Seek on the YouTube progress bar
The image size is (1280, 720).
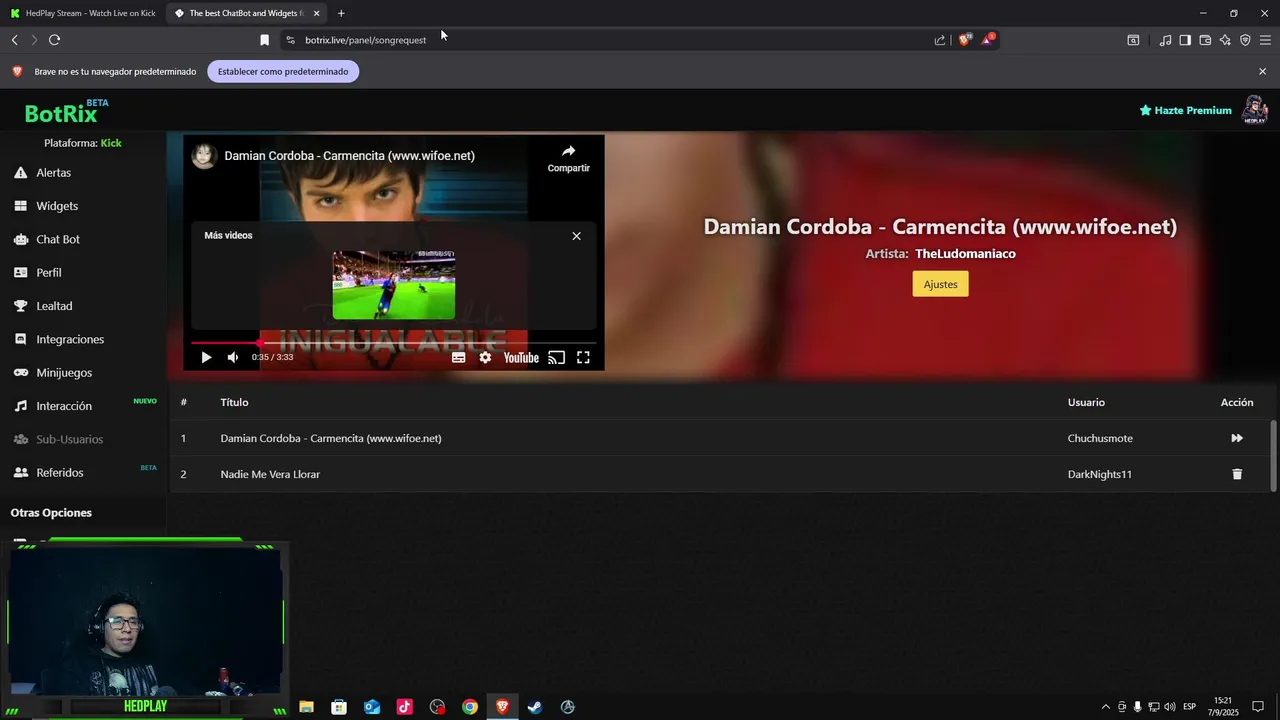click(x=394, y=343)
